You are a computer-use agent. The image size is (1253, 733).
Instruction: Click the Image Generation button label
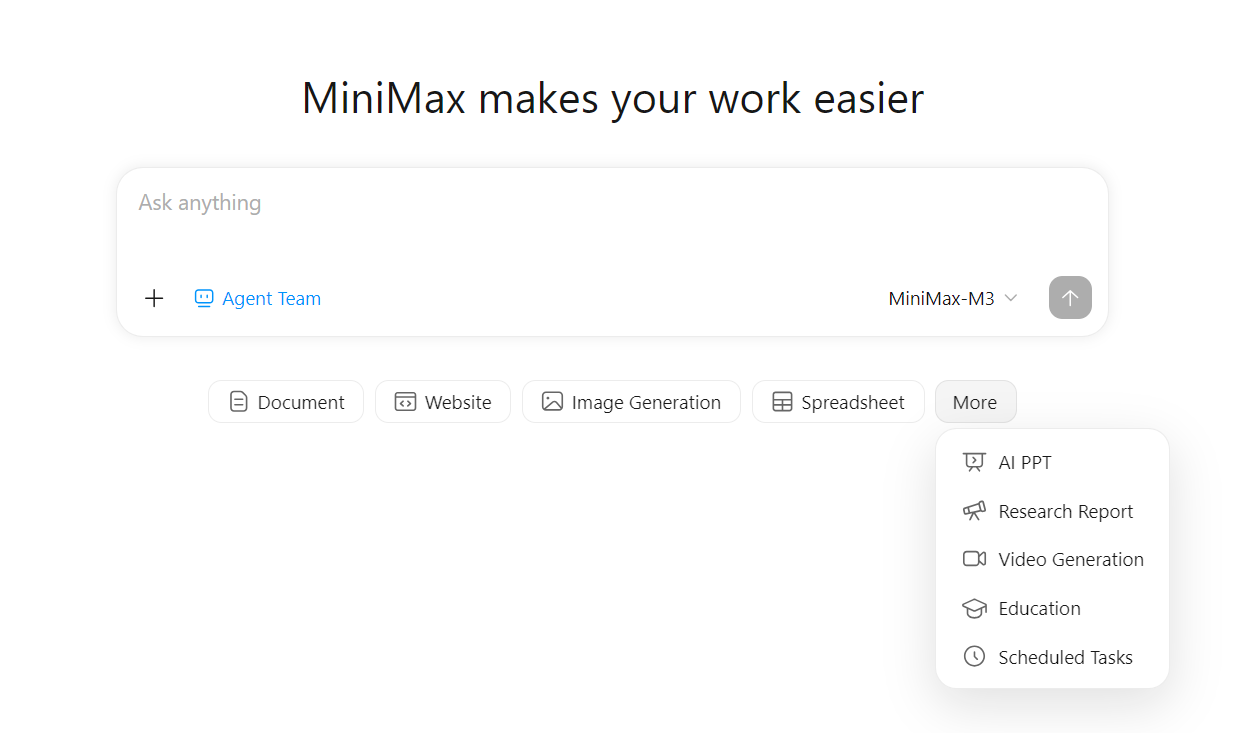[646, 402]
